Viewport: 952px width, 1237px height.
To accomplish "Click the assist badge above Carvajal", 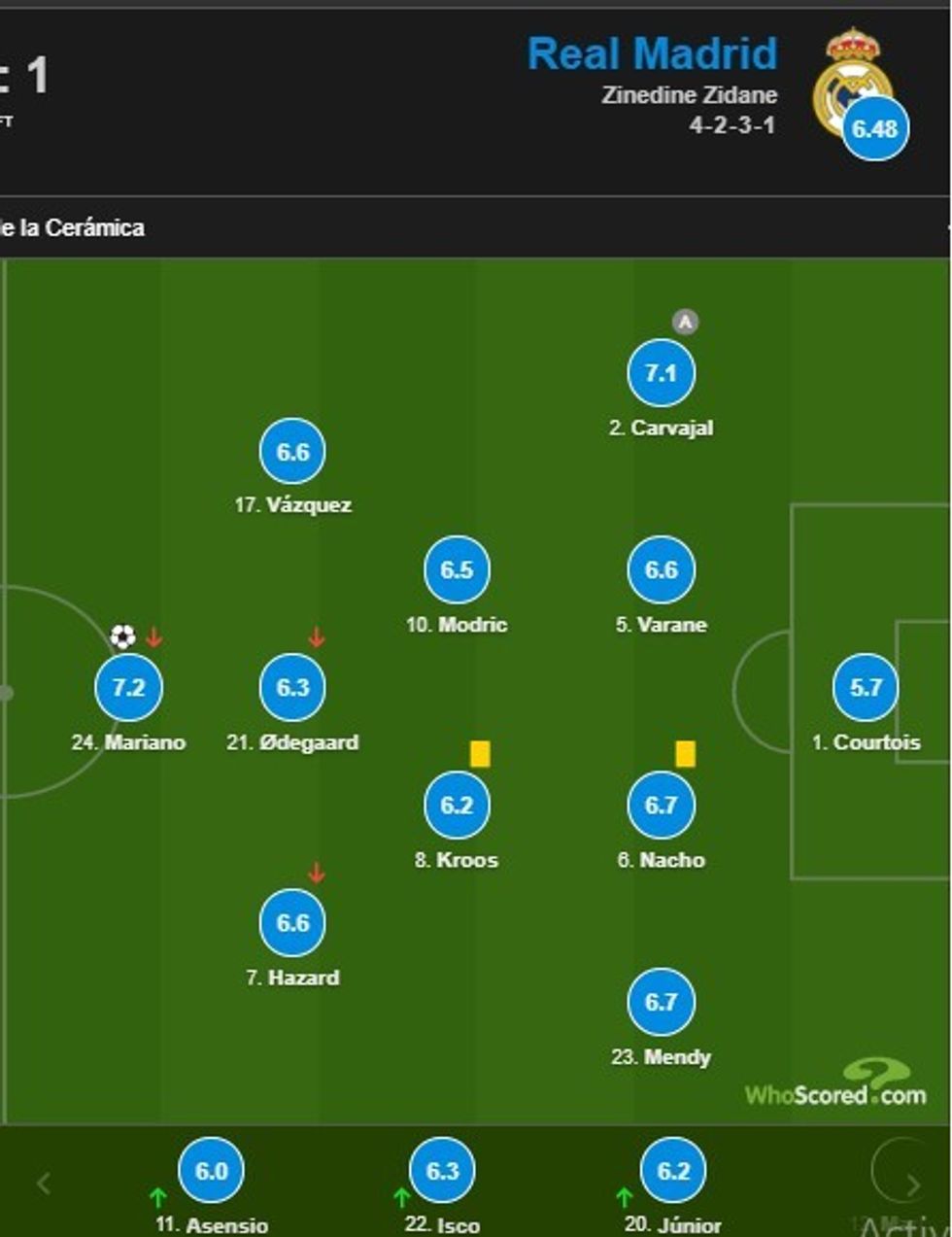I will pos(685,322).
